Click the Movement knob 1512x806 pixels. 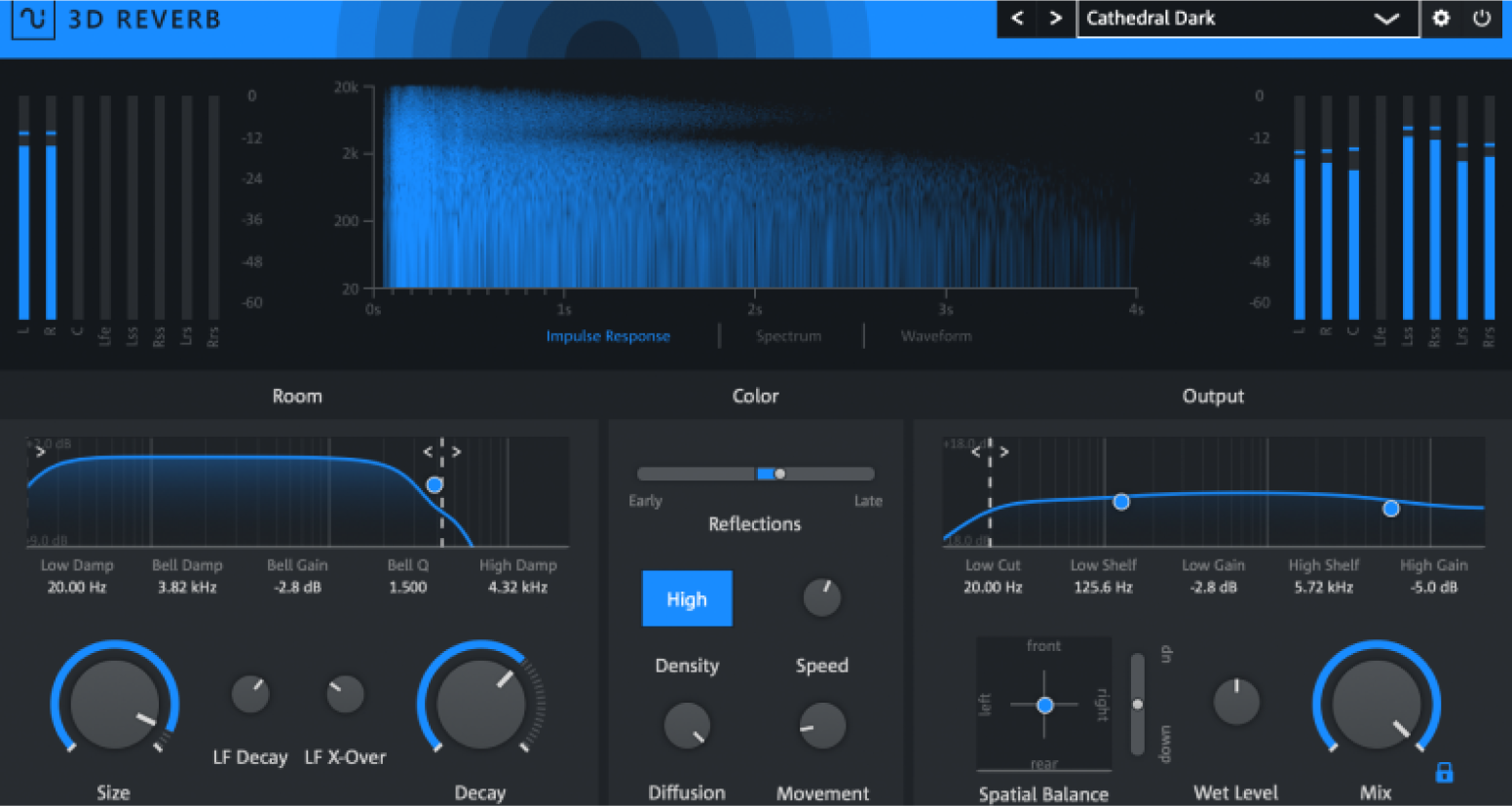(822, 725)
